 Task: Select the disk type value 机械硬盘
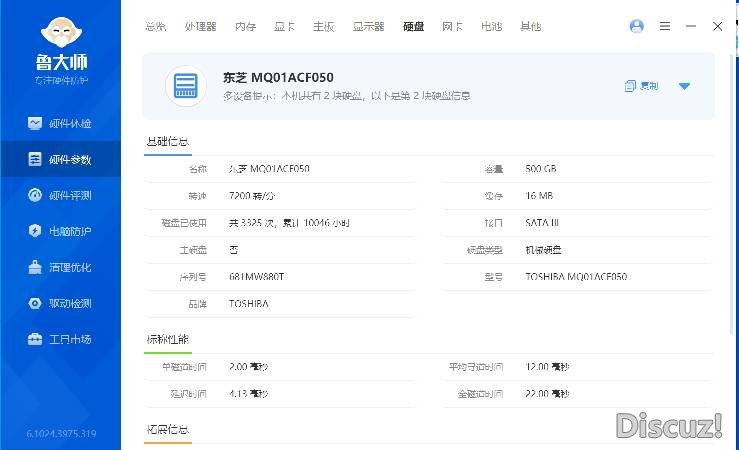[x=543, y=250]
